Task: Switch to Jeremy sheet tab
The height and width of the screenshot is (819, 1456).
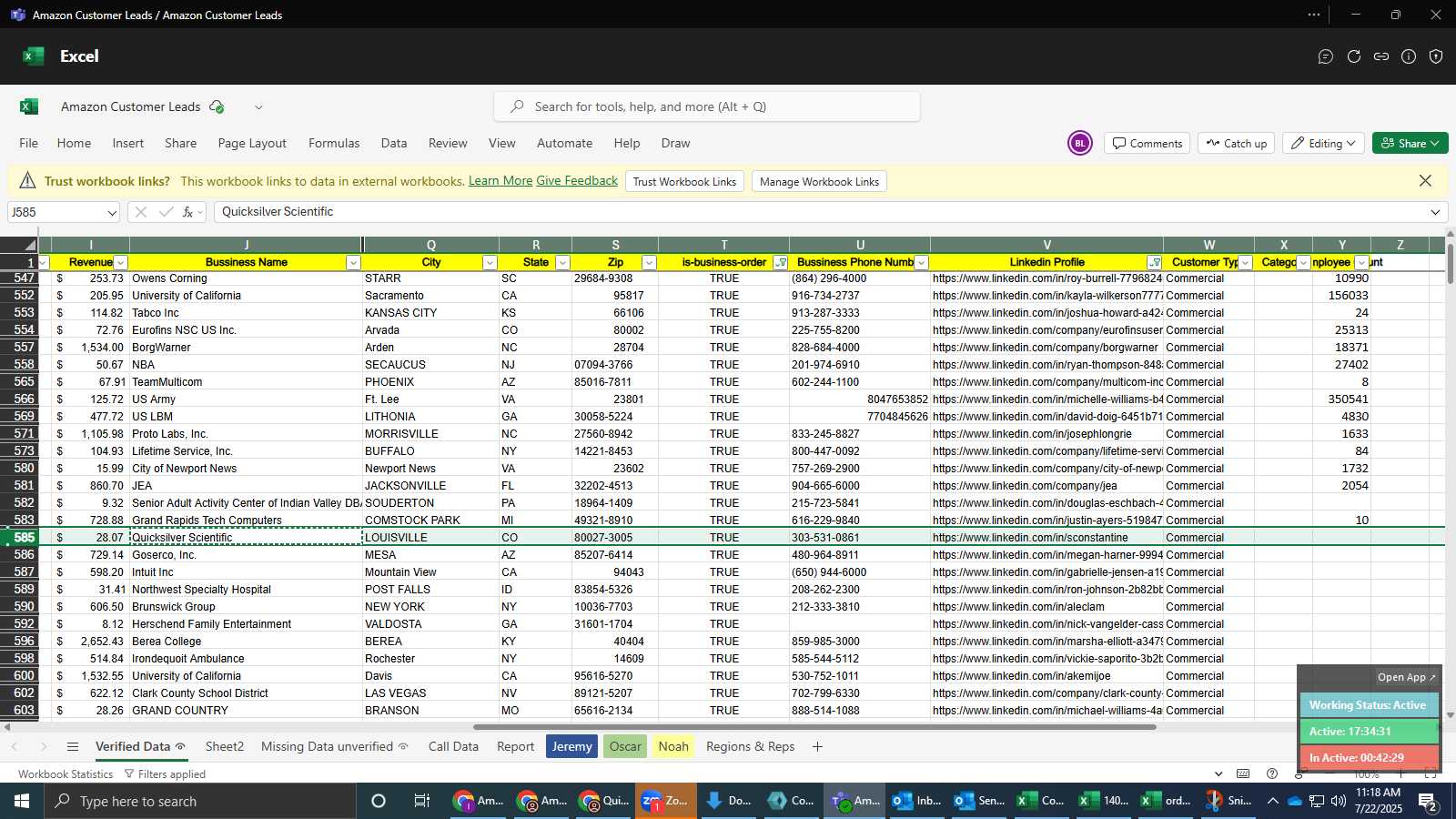Action: (x=572, y=747)
